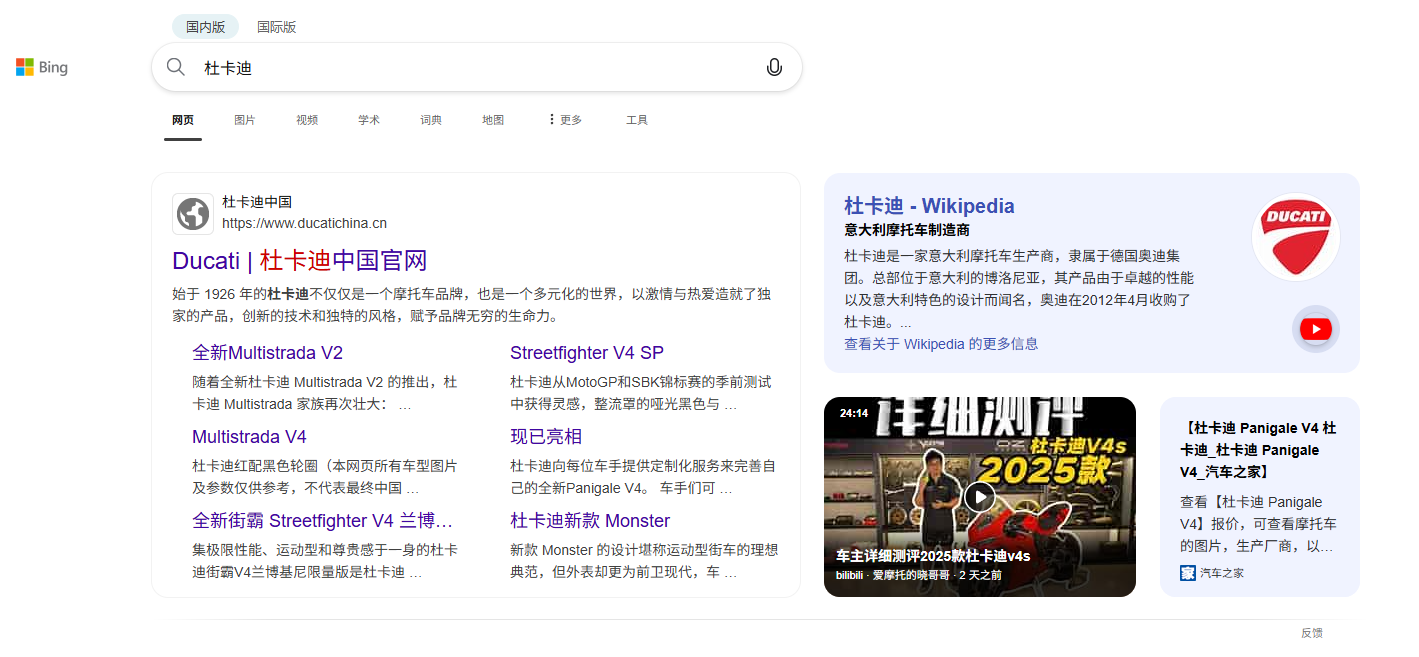Select the 图片 tab

[x=245, y=120]
